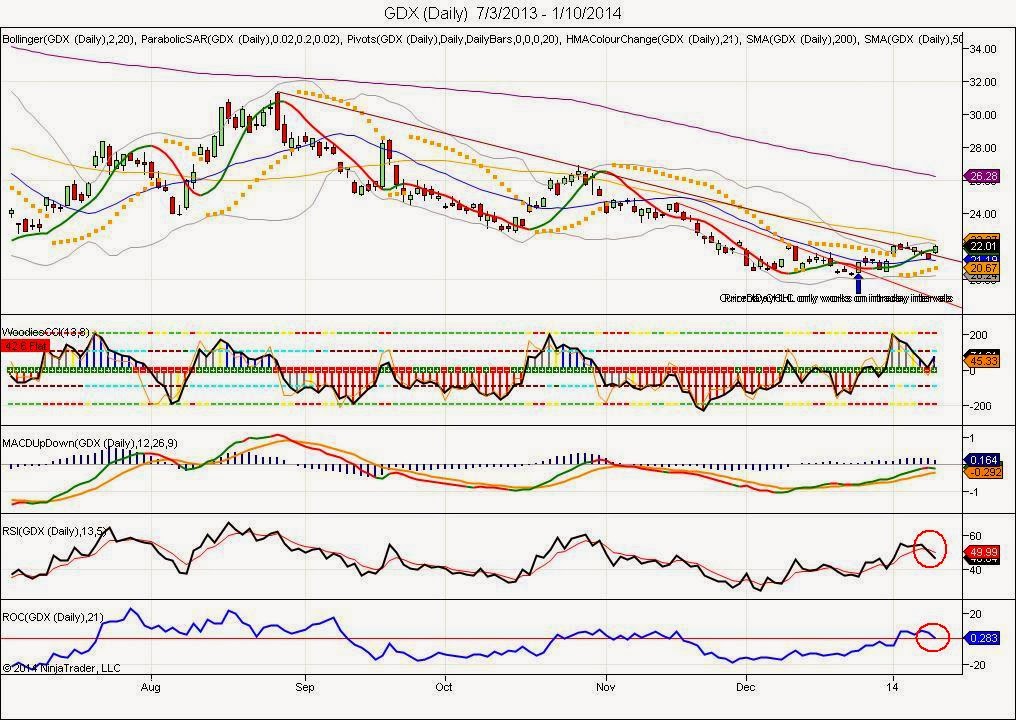Select the SMA(GDX (Daily),200) indicator label
The width and height of the screenshot is (1016, 720).
tap(801, 39)
